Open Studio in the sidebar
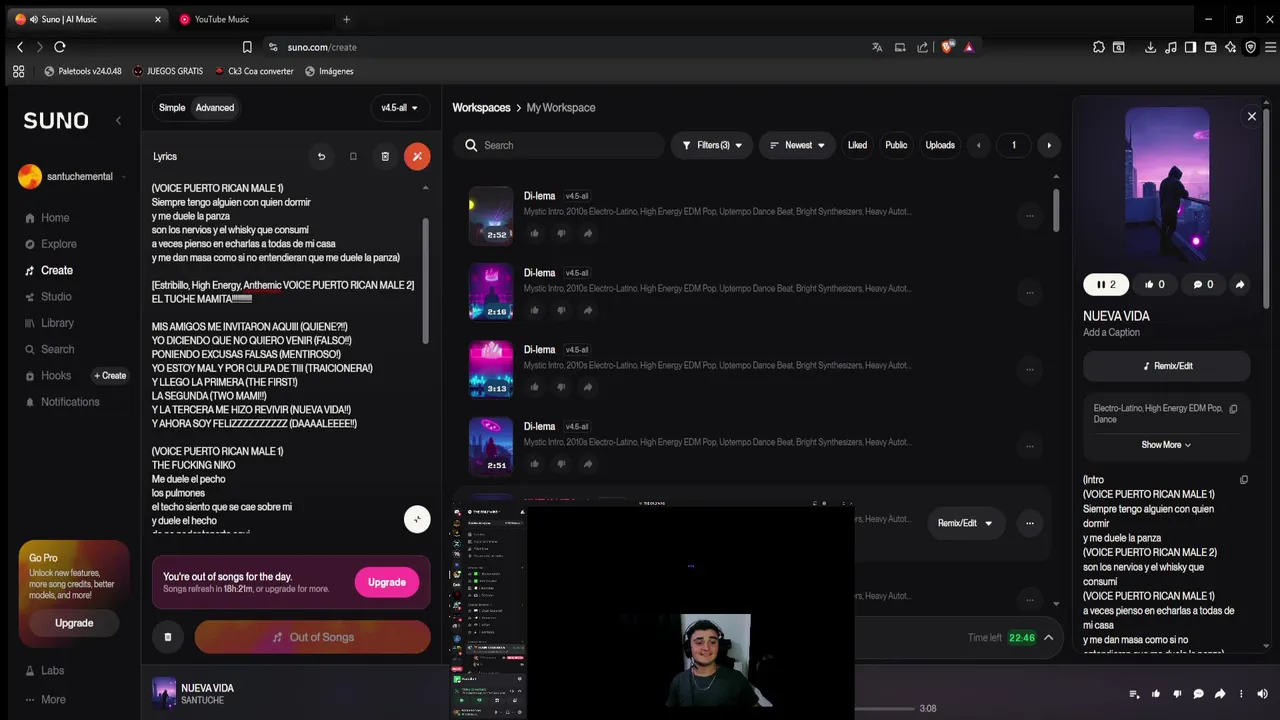Image resolution: width=1280 pixels, height=720 pixels. (56, 297)
